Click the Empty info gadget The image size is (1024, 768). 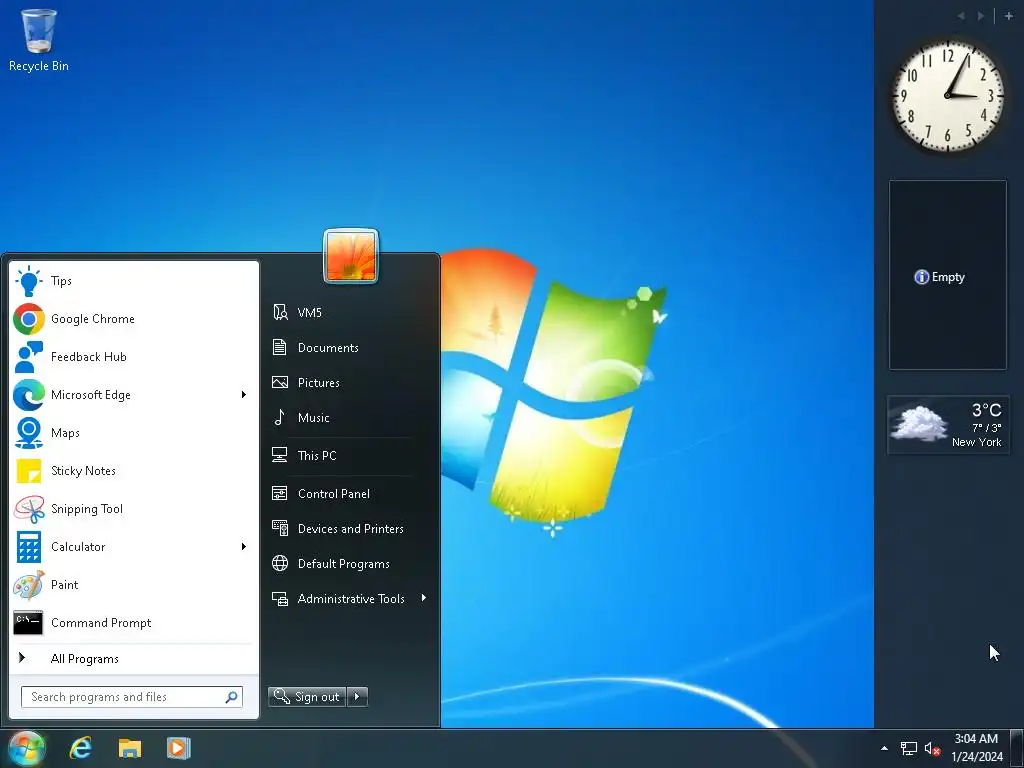948,275
